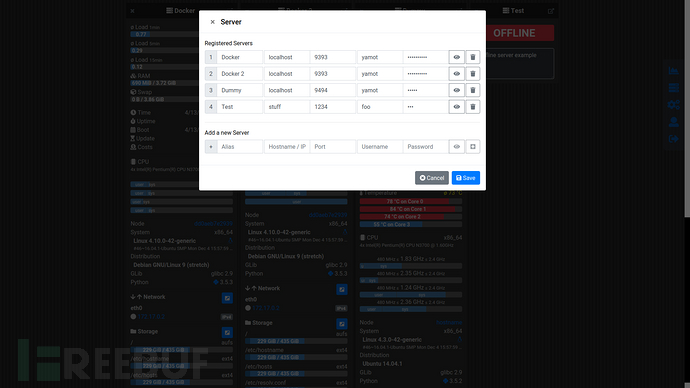This screenshot has width=690, height=388.
Task: Edit username yamot in Dummy row
Action: pos(380,90)
